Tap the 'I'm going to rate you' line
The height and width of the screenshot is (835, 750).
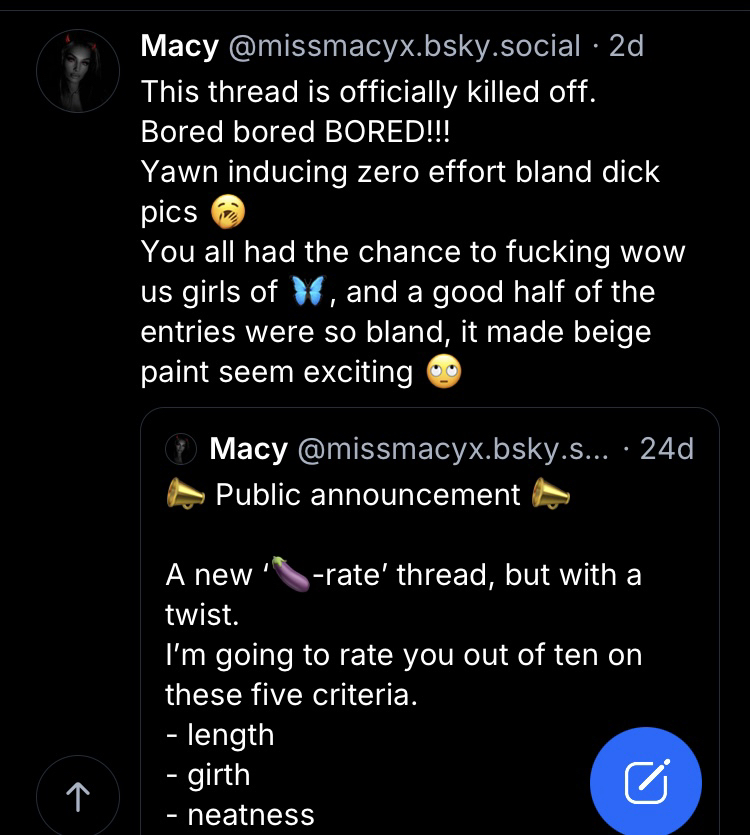click(x=403, y=656)
